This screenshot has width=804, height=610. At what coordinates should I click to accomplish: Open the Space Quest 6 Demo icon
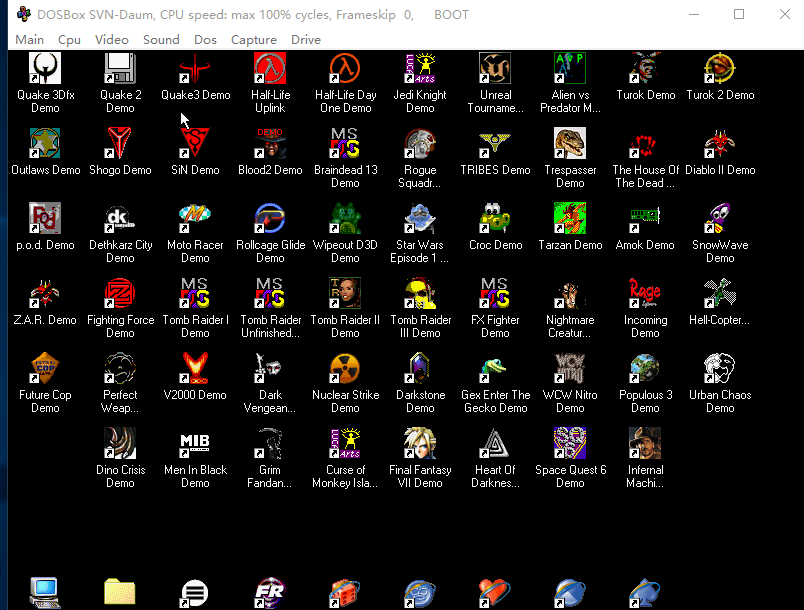[x=570, y=443]
